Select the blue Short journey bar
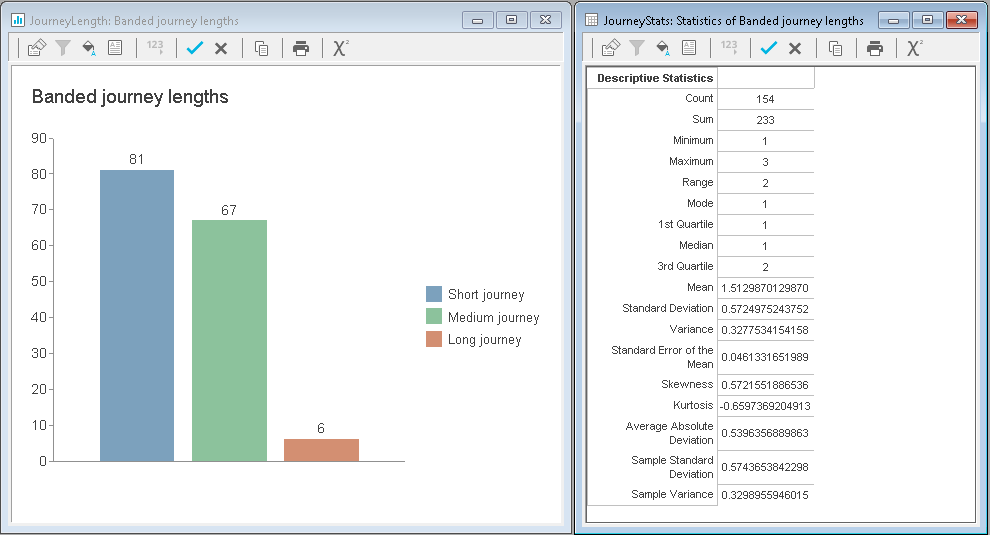This screenshot has width=990, height=535. (x=137, y=316)
